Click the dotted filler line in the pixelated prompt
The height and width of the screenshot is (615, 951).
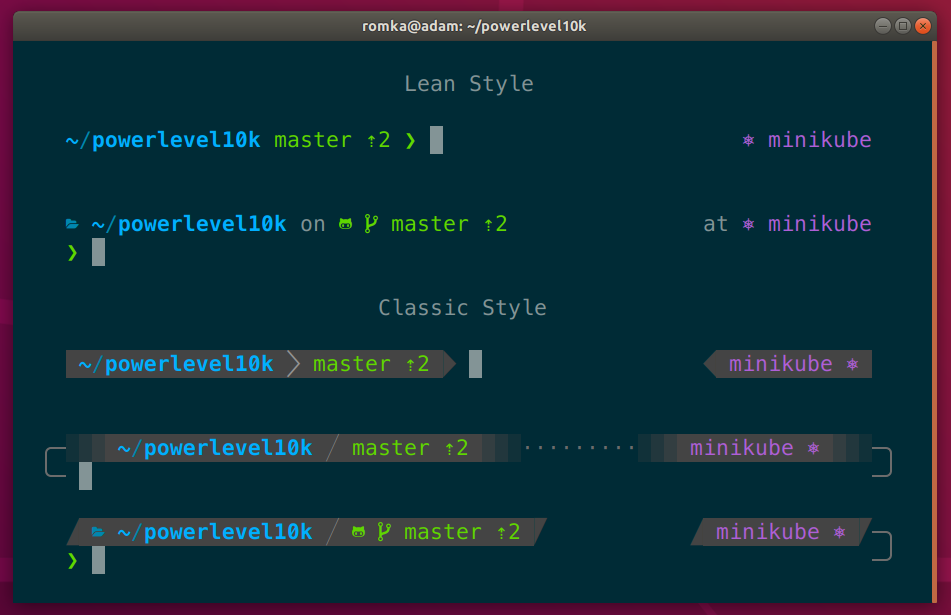(x=580, y=448)
